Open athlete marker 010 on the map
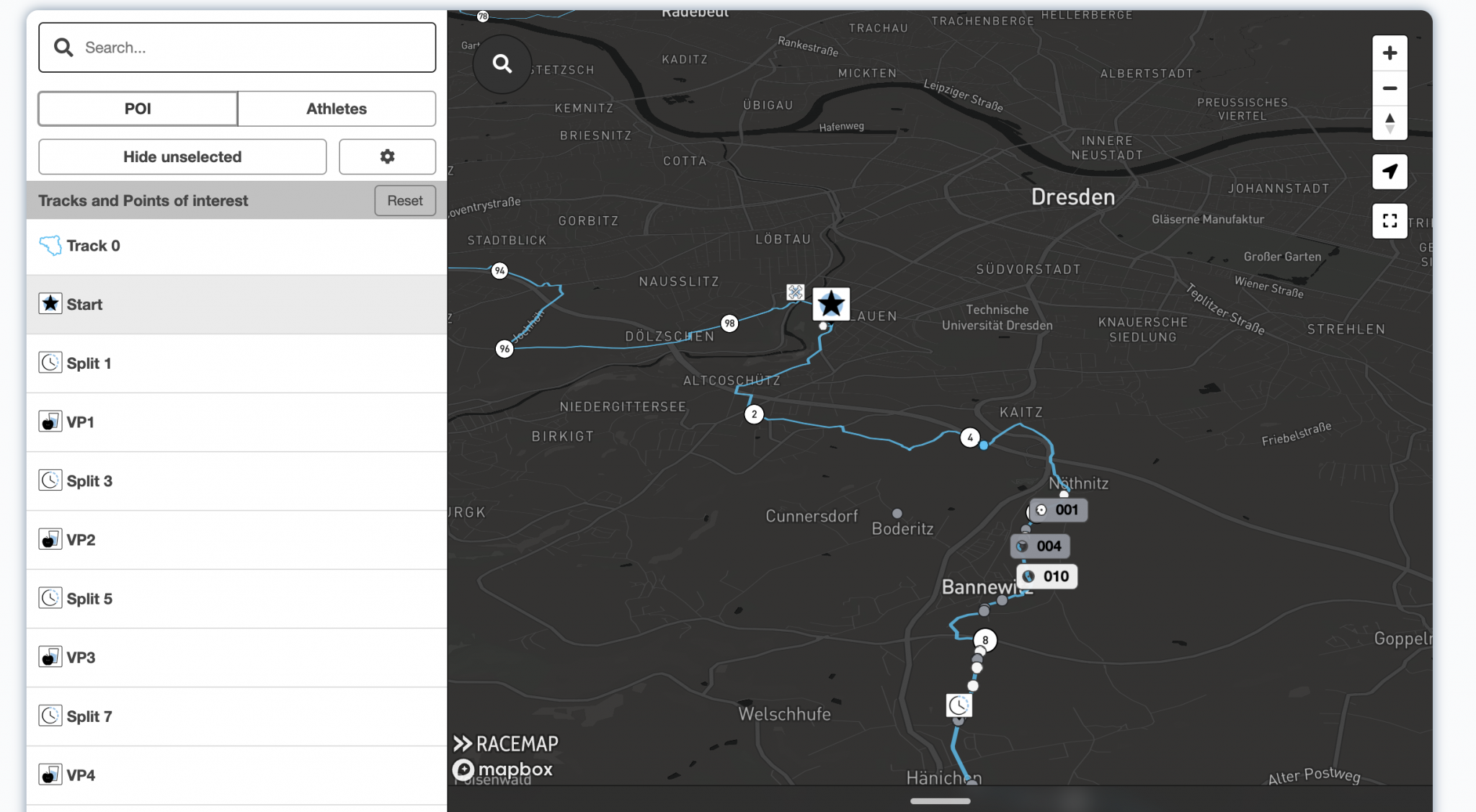Screen dimensions: 1476x812 click(1046, 576)
